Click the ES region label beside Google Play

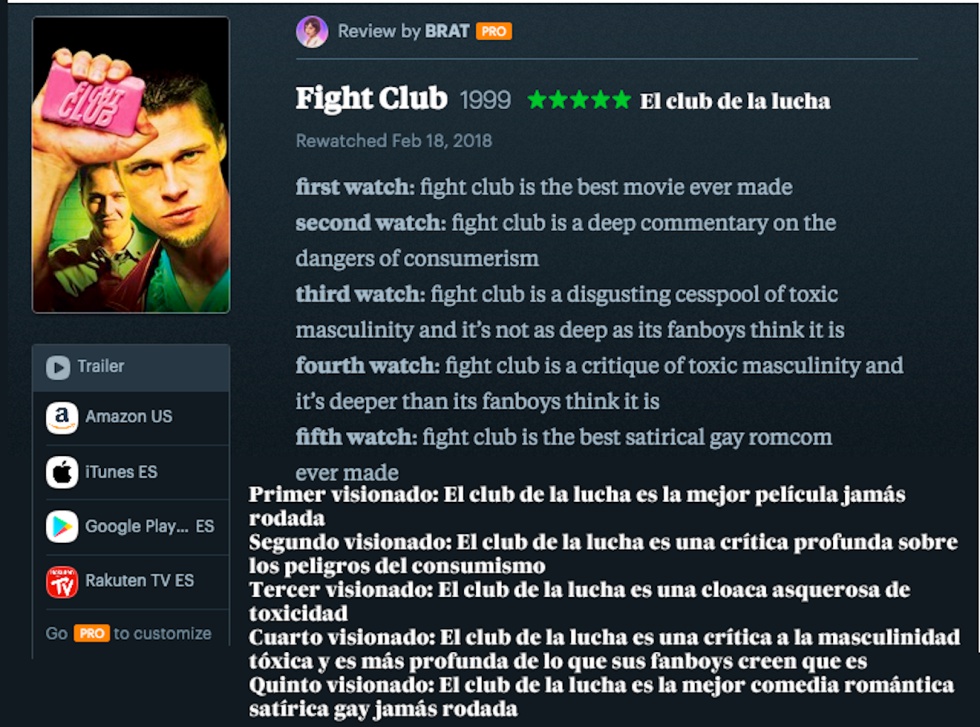[x=205, y=526]
